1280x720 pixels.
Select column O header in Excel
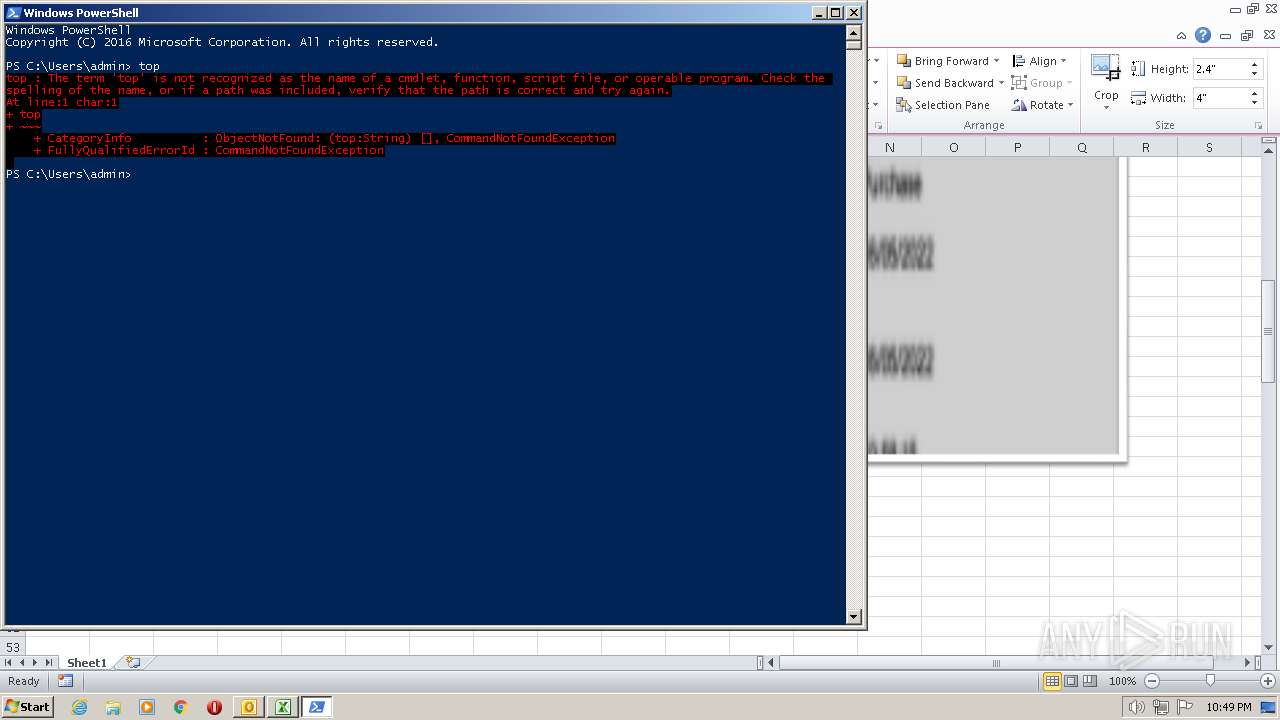point(953,147)
